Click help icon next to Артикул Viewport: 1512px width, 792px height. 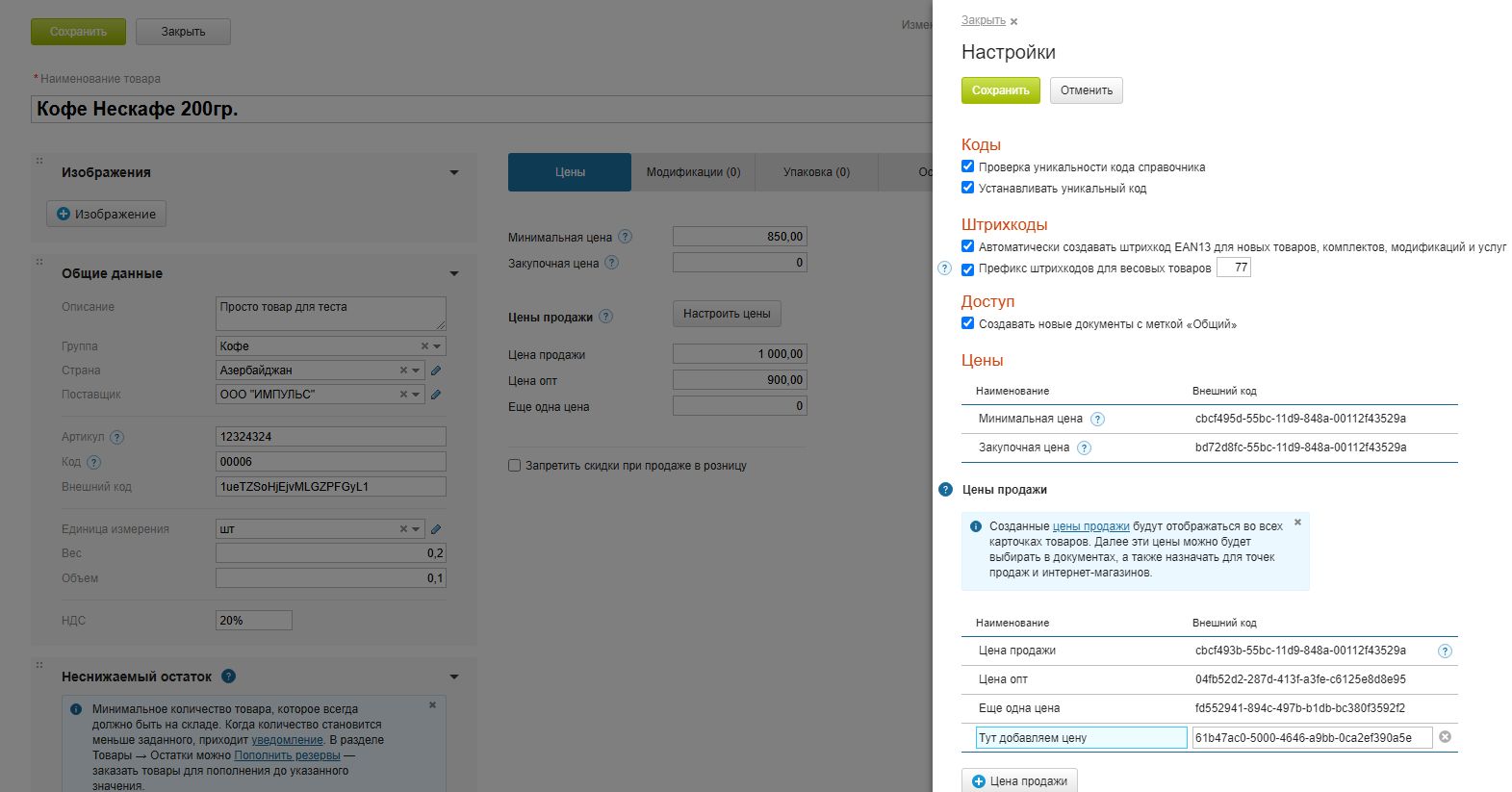point(116,437)
